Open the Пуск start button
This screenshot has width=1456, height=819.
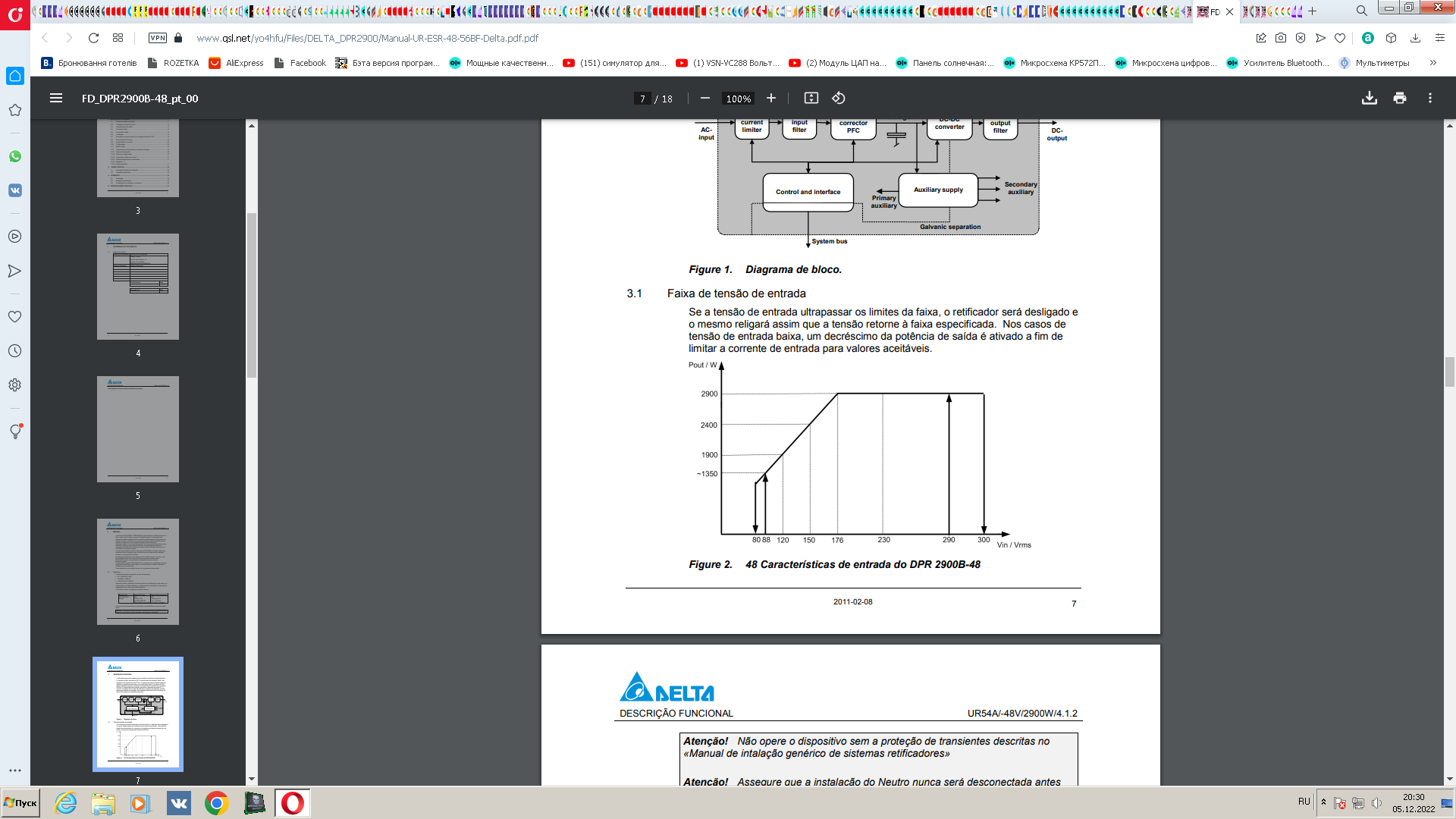point(20,803)
